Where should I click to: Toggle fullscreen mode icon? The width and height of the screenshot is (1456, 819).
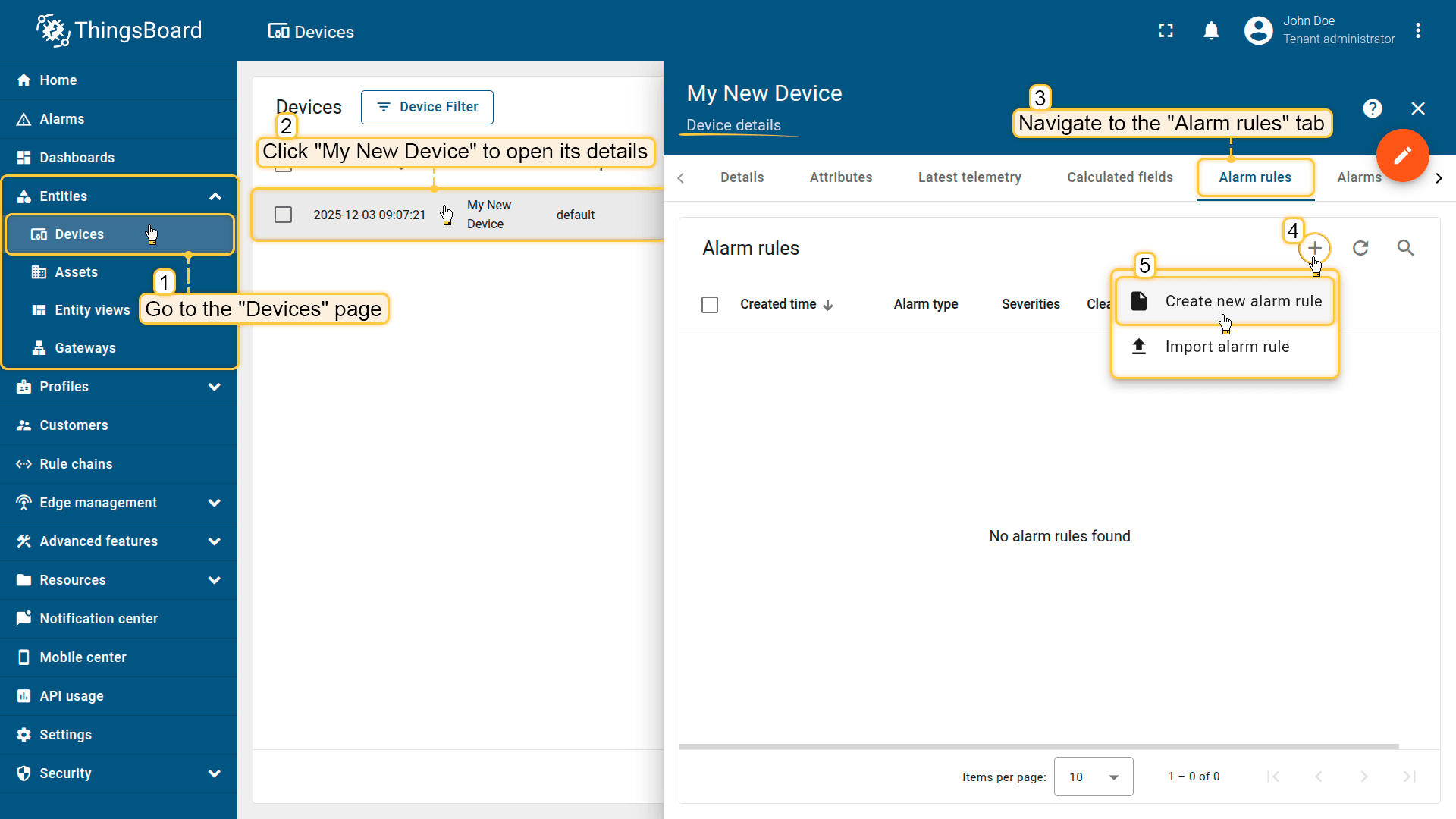click(1166, 31)
